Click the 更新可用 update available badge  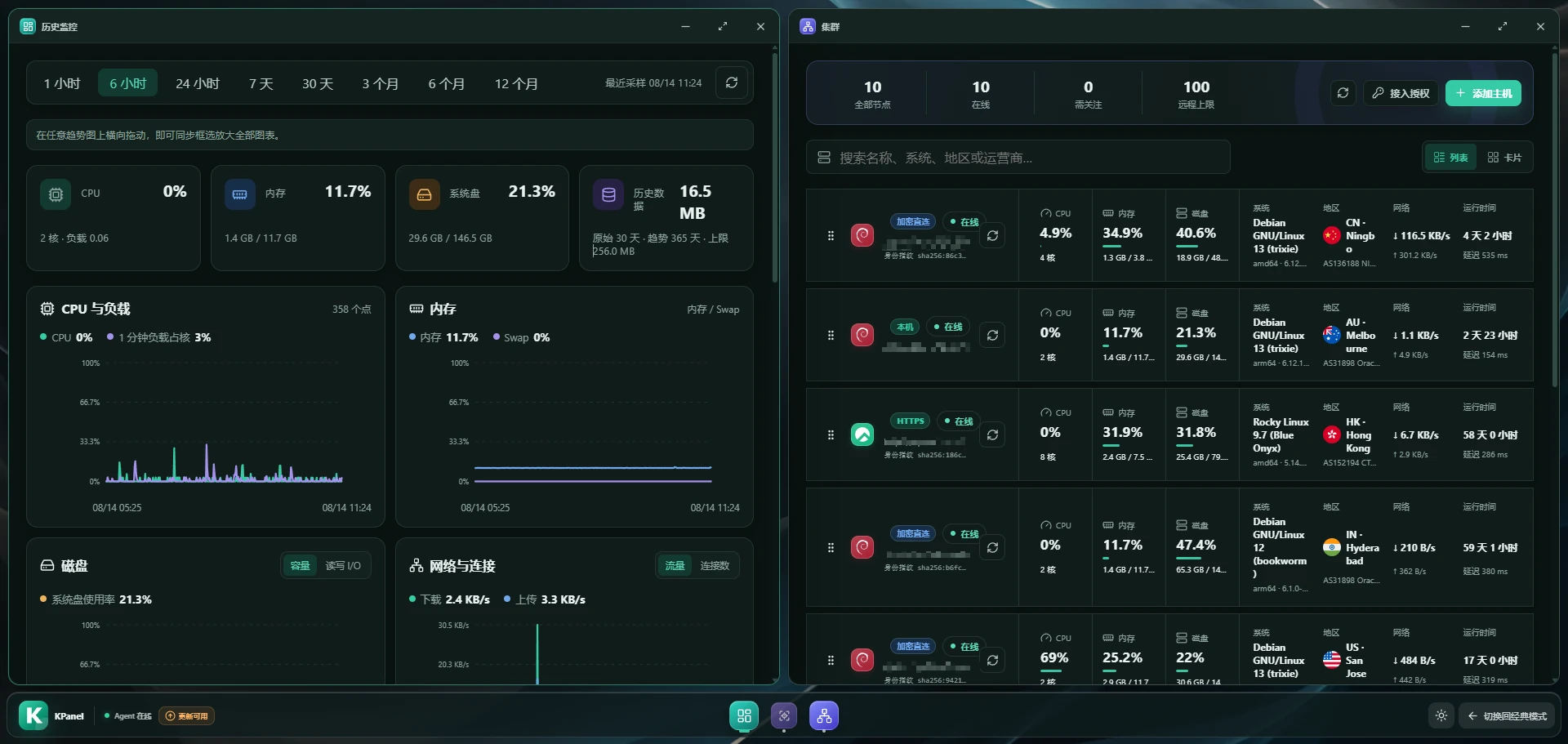click(x=186, y=716)
